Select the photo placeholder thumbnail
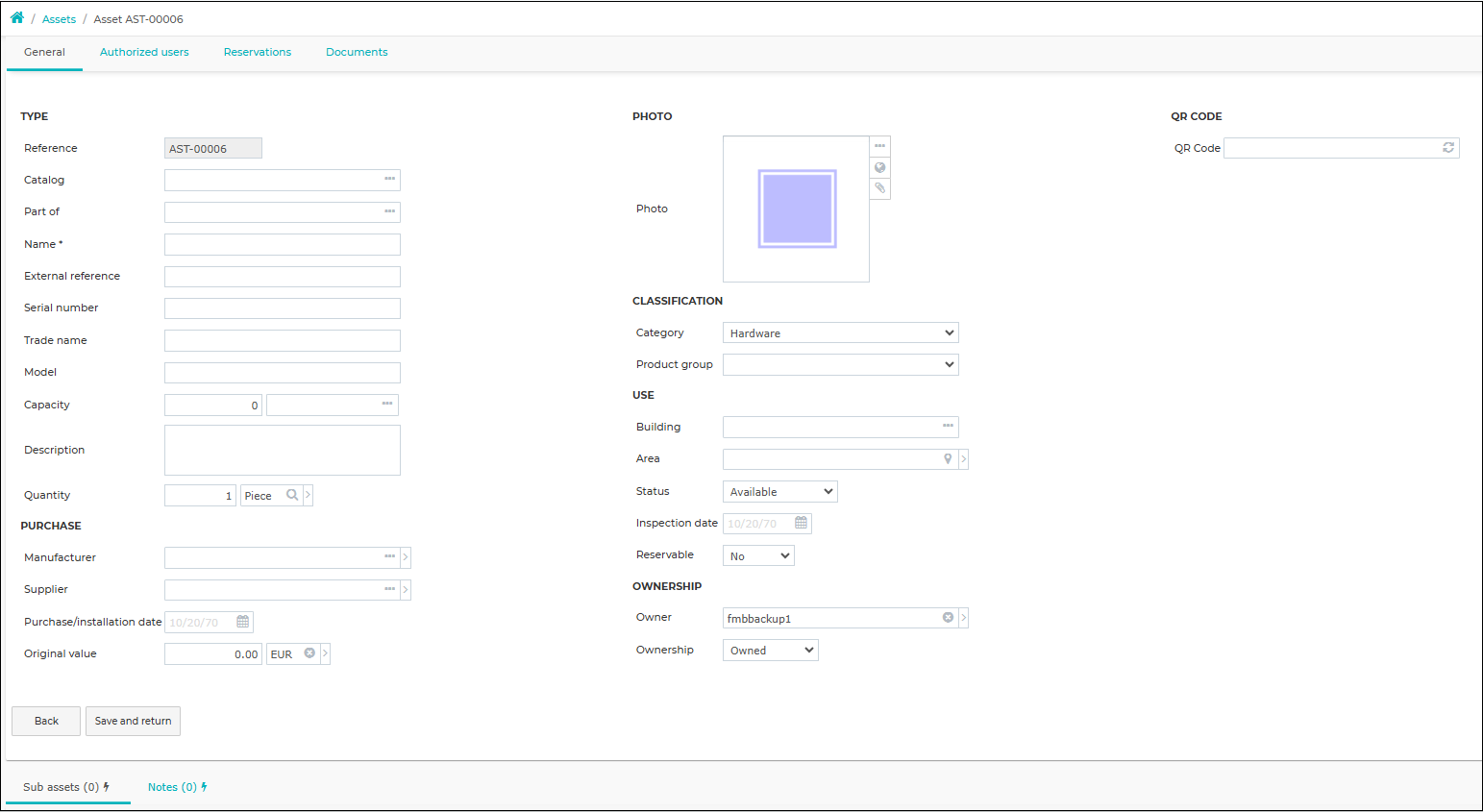This screenshot has width=1483, height=812. (797, 209)
